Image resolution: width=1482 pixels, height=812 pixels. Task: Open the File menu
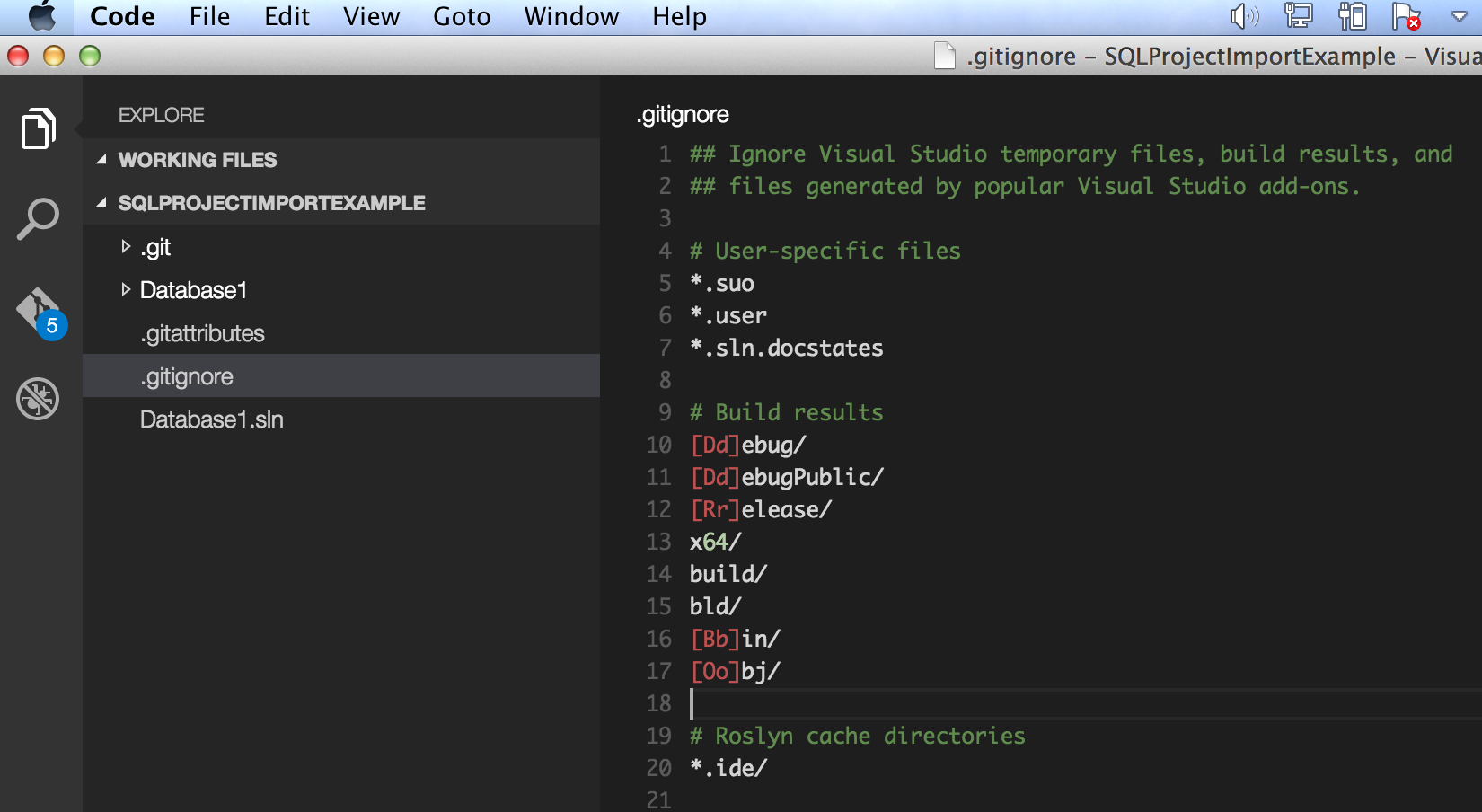[x=209, y=16]
